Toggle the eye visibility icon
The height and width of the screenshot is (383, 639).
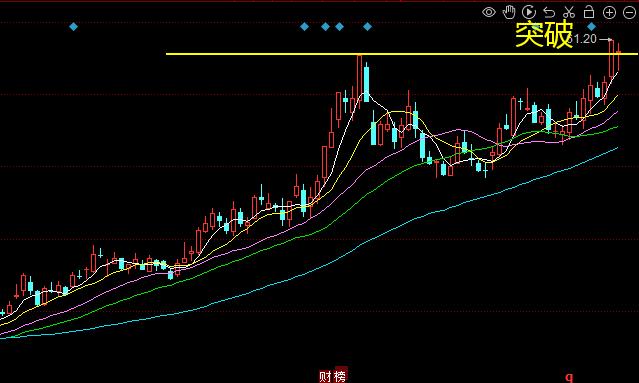[x=489, y=12]
